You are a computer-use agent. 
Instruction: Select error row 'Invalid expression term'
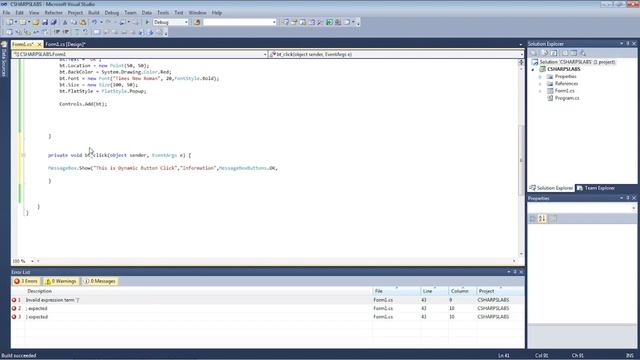tap(267, 300)
